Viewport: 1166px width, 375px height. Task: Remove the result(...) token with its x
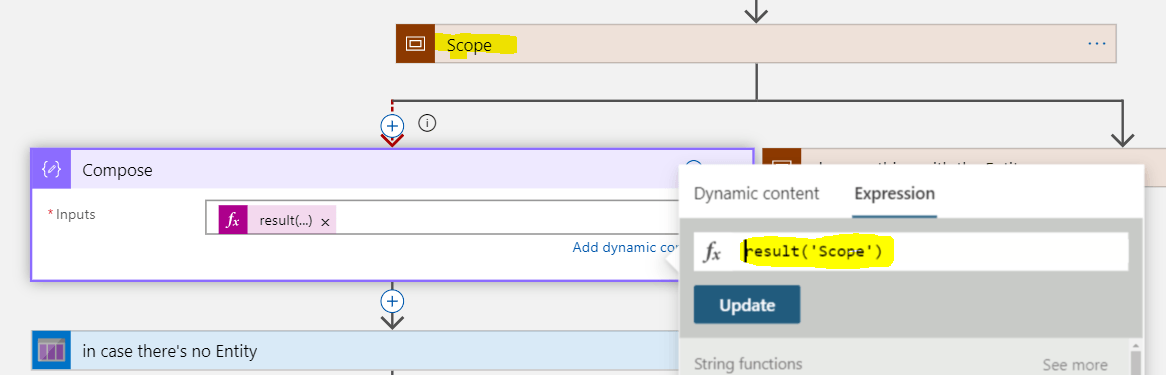pyautogui.click(x=325, y=222)
